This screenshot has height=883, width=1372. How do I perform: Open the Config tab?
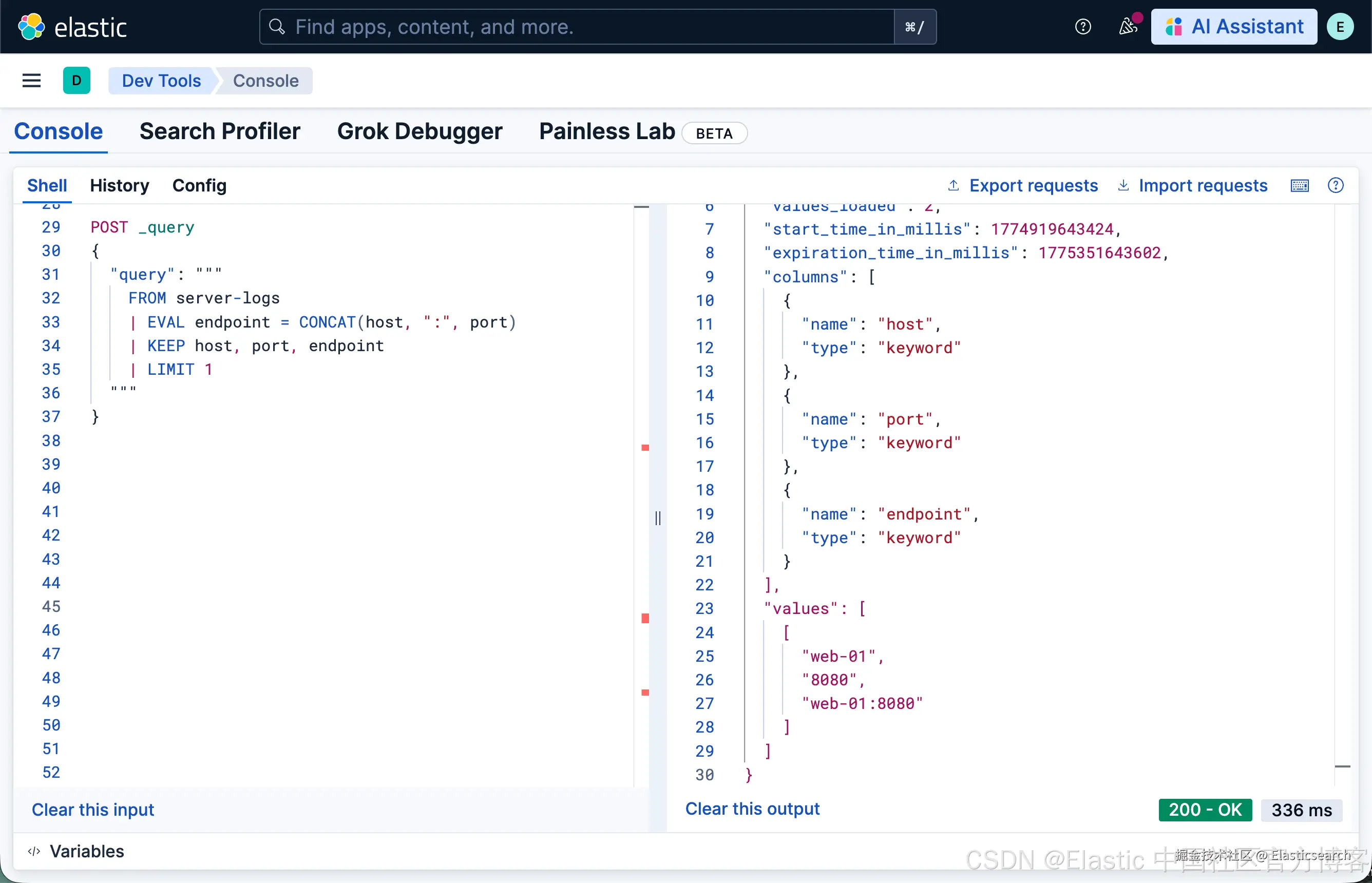click(199, 185)
